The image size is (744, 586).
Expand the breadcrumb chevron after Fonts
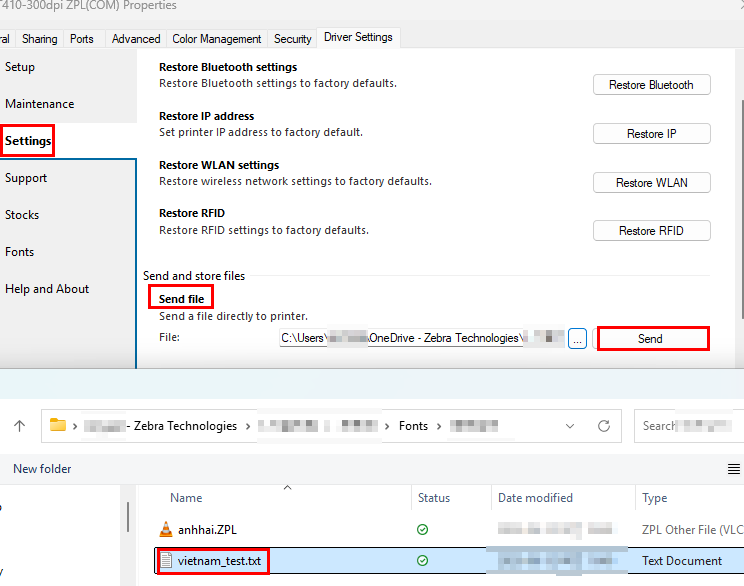pyautogui.click(x=437, y=426)
